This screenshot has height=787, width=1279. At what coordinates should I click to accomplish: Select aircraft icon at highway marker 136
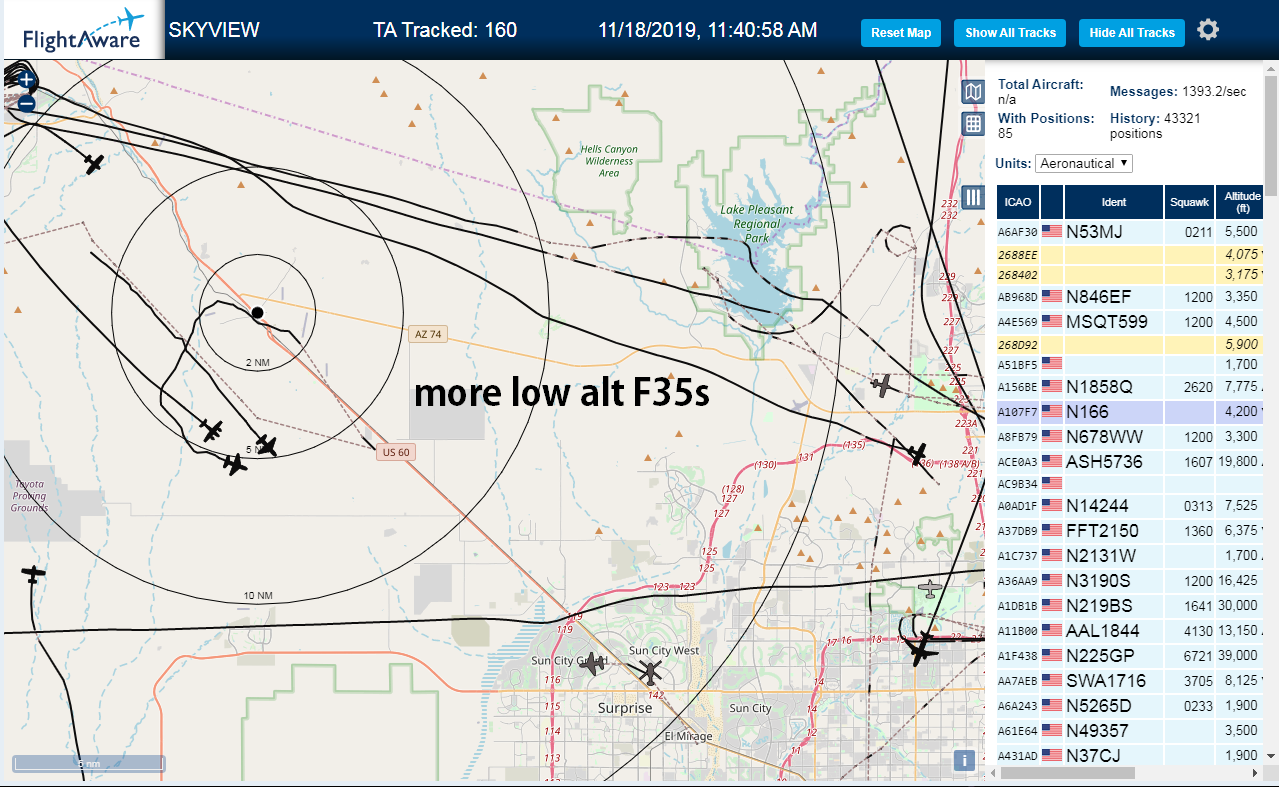[918, 453]
